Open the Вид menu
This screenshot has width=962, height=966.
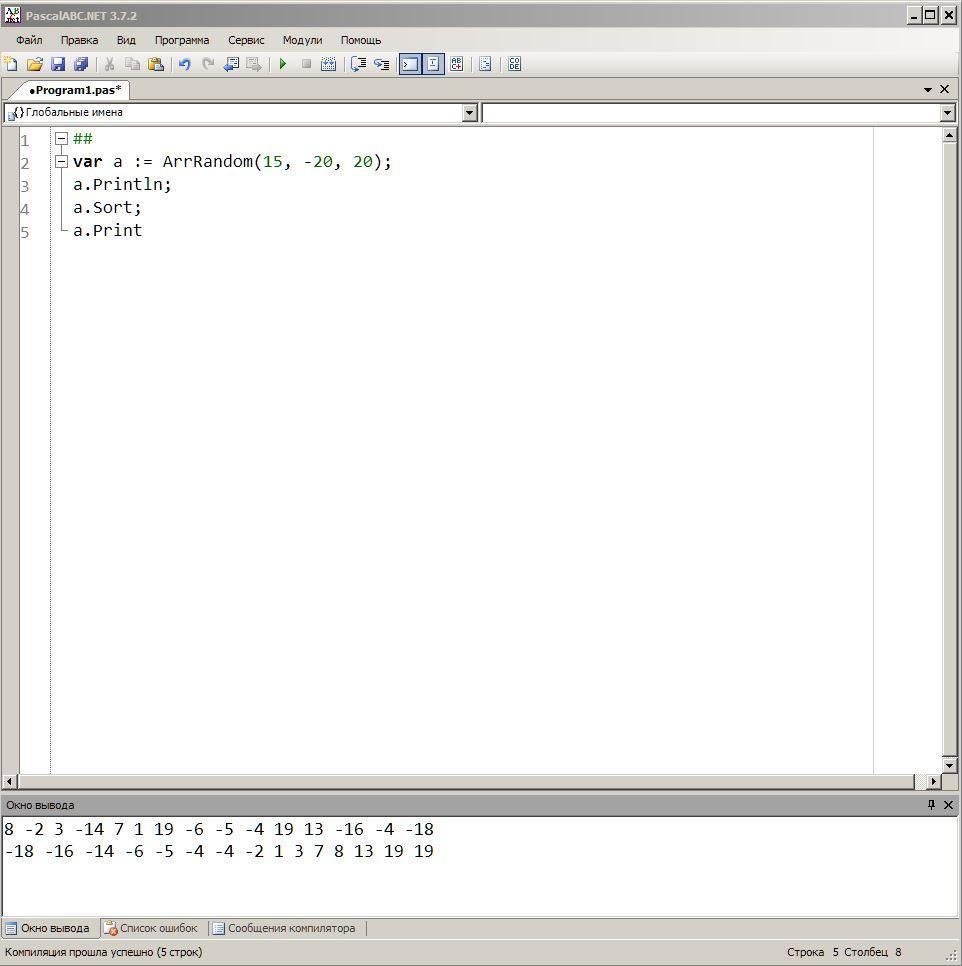click(126, 40)
